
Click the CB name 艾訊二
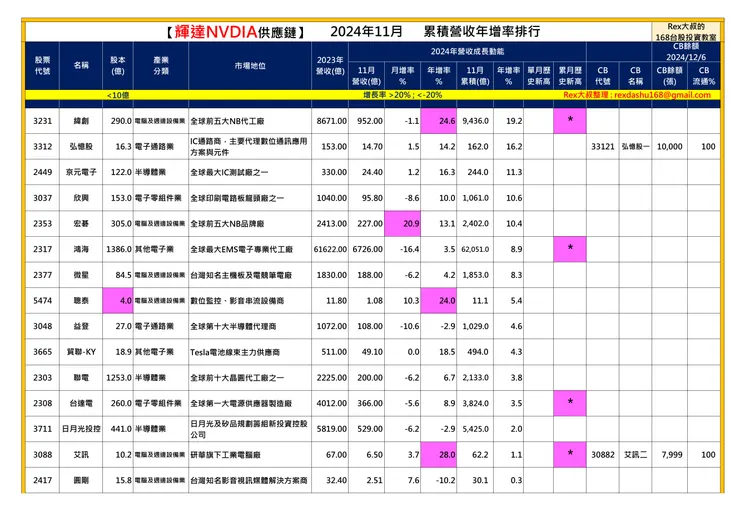pos(635,455)
